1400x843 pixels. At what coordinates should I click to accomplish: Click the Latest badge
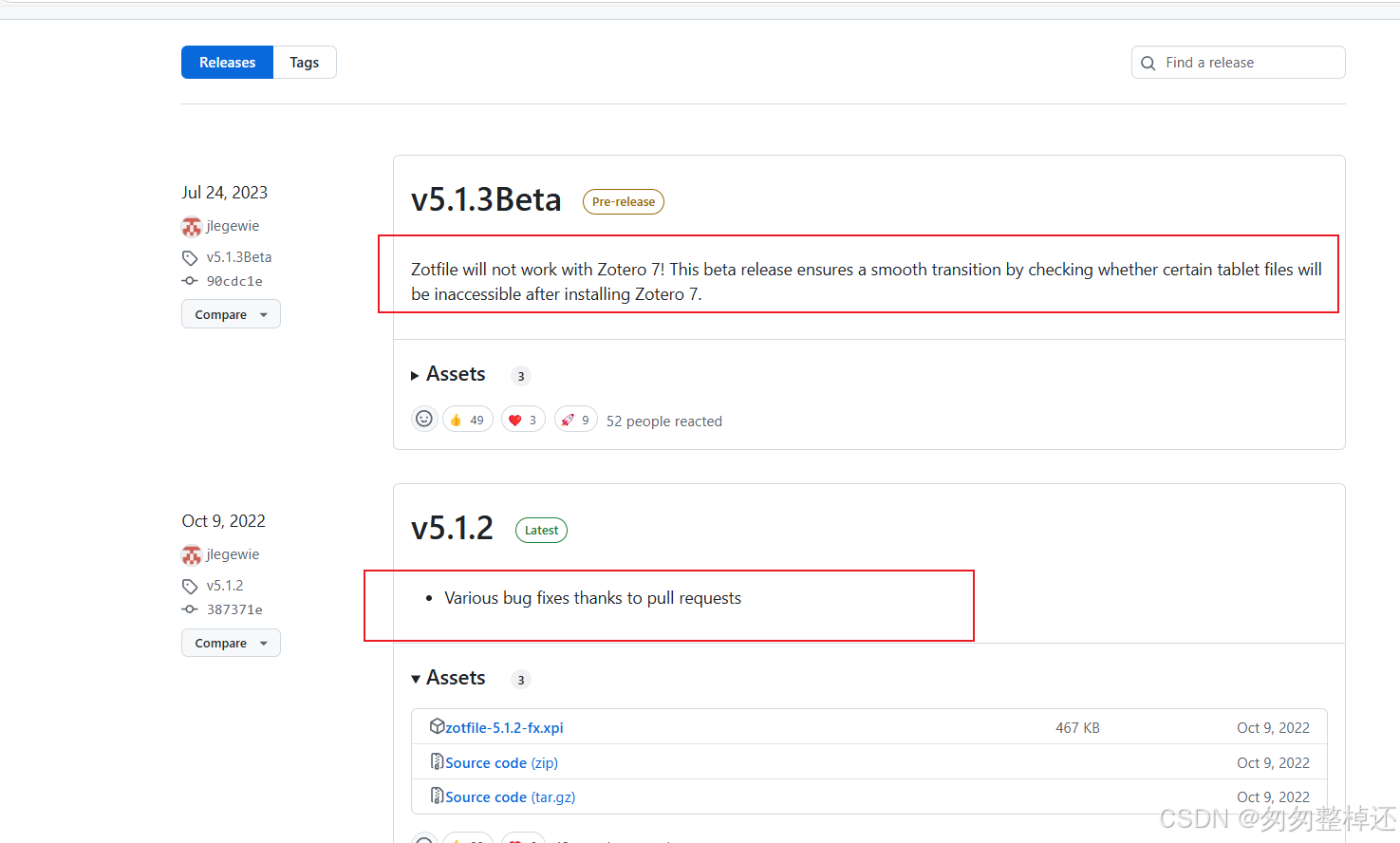click(541, 530)
